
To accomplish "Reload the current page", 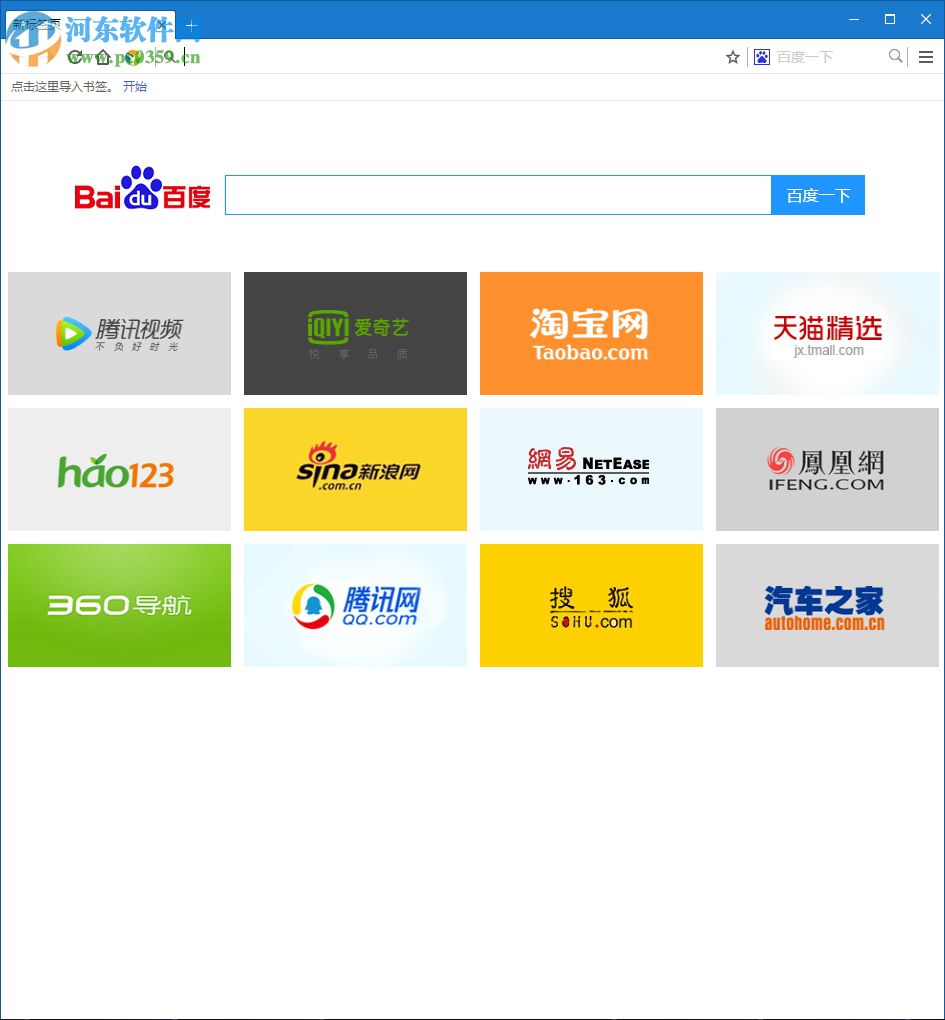I will pyautogui.click(x=73, y=57).
